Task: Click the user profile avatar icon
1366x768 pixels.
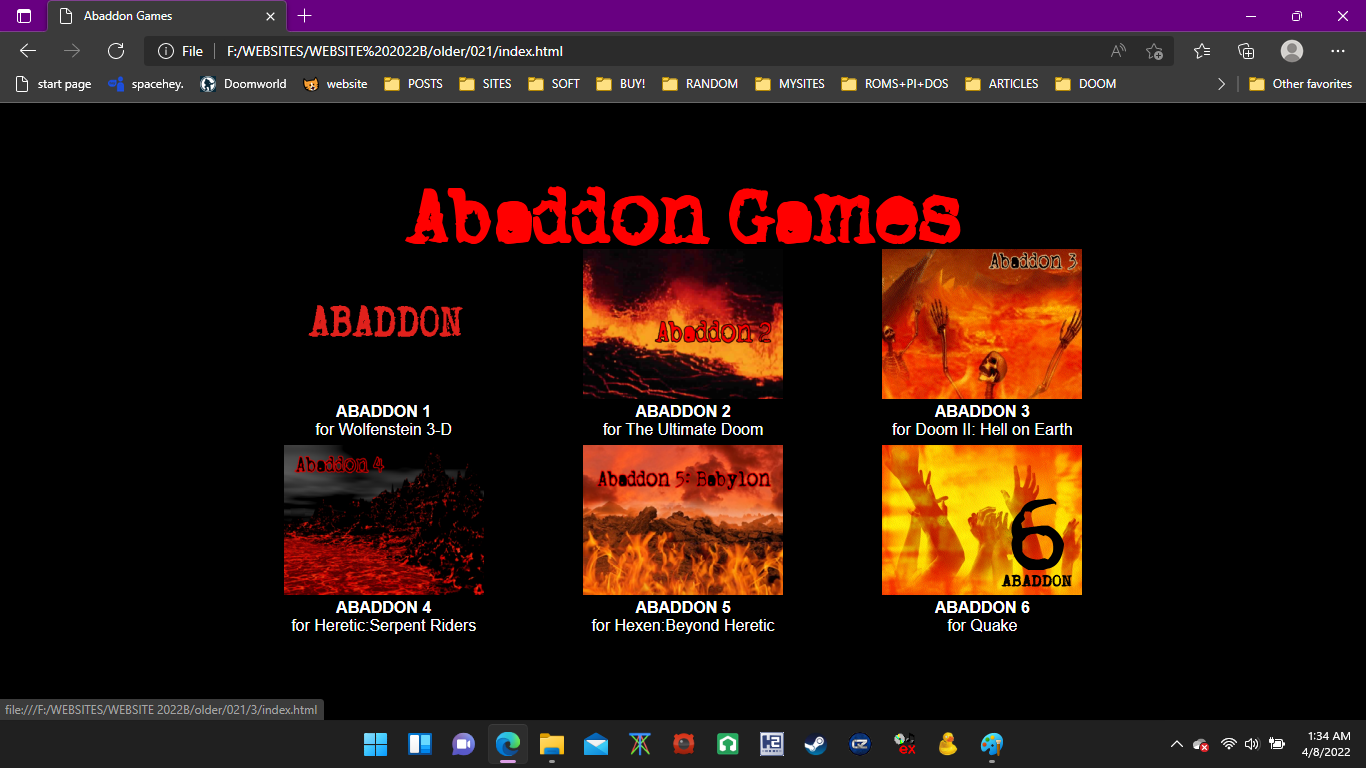Action: [1292, 51]
